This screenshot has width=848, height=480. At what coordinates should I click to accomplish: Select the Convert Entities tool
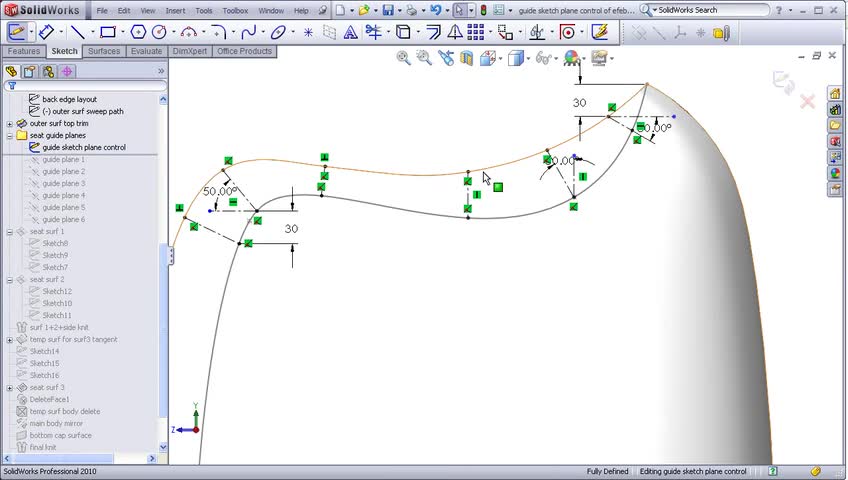pyautogui.click(x=403, y=32)
